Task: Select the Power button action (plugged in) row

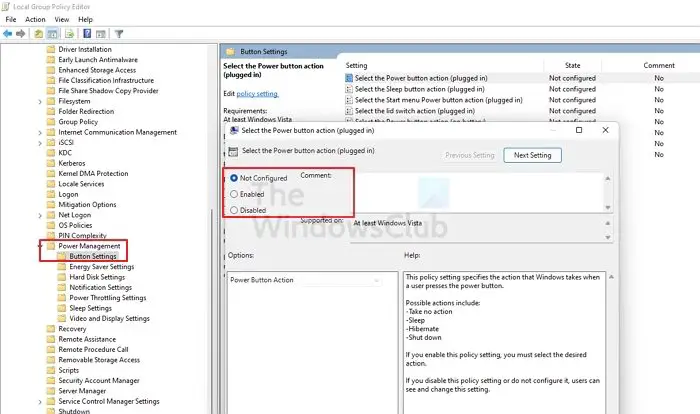Action: pyautogui.click(x=522, y=78)
